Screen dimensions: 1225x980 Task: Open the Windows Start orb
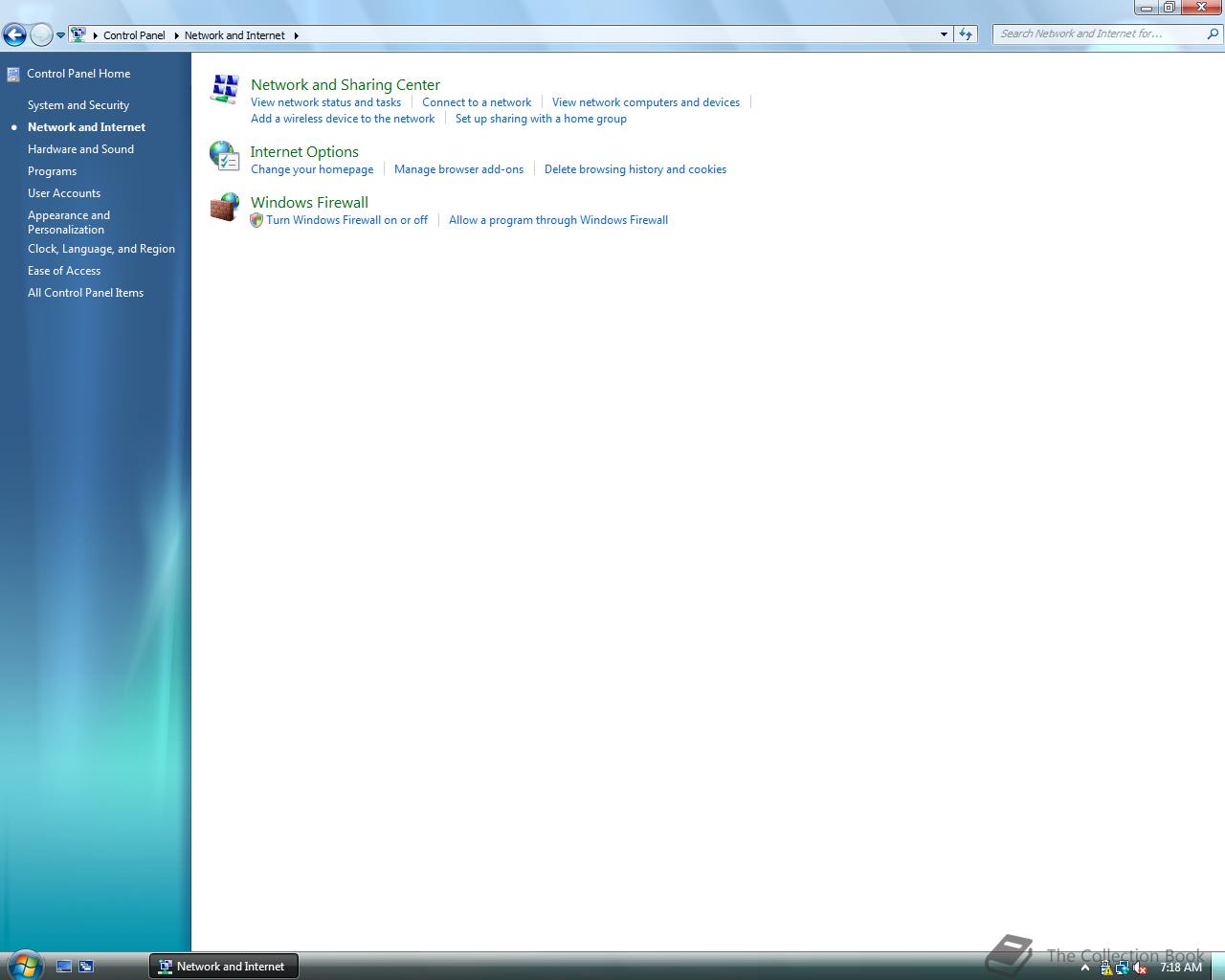click(24, 965)
